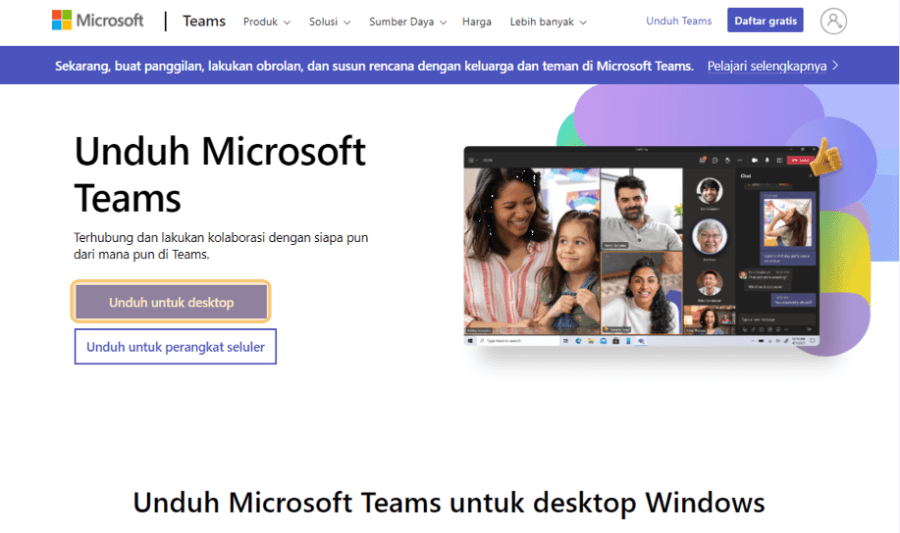Click the Daftar gratis button
This screenshot has width=900, height=533.
tap(765, 21)
